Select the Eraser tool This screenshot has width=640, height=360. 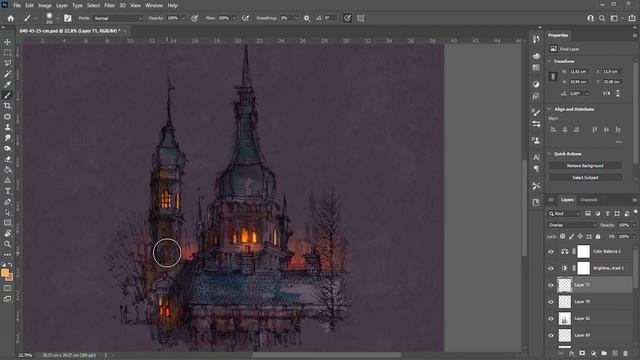7,159
